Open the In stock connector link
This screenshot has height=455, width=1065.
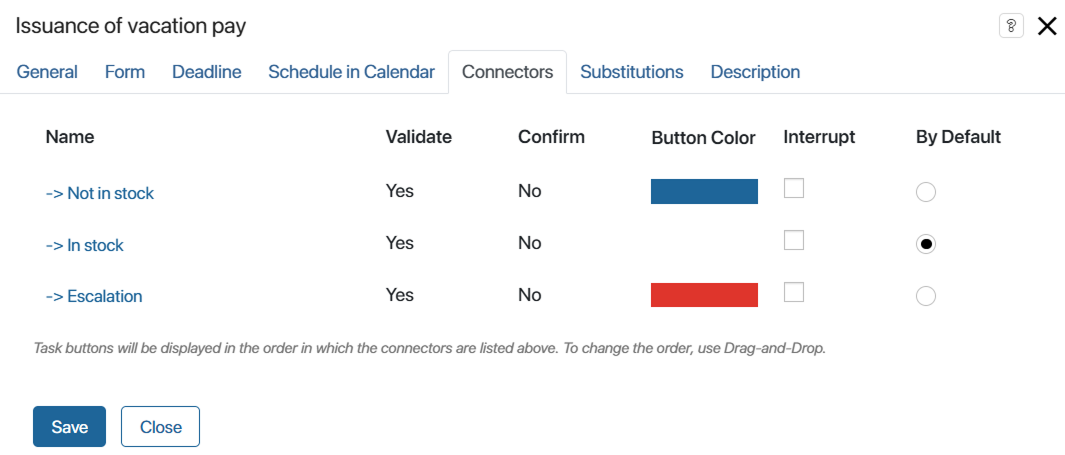[84, 245]
